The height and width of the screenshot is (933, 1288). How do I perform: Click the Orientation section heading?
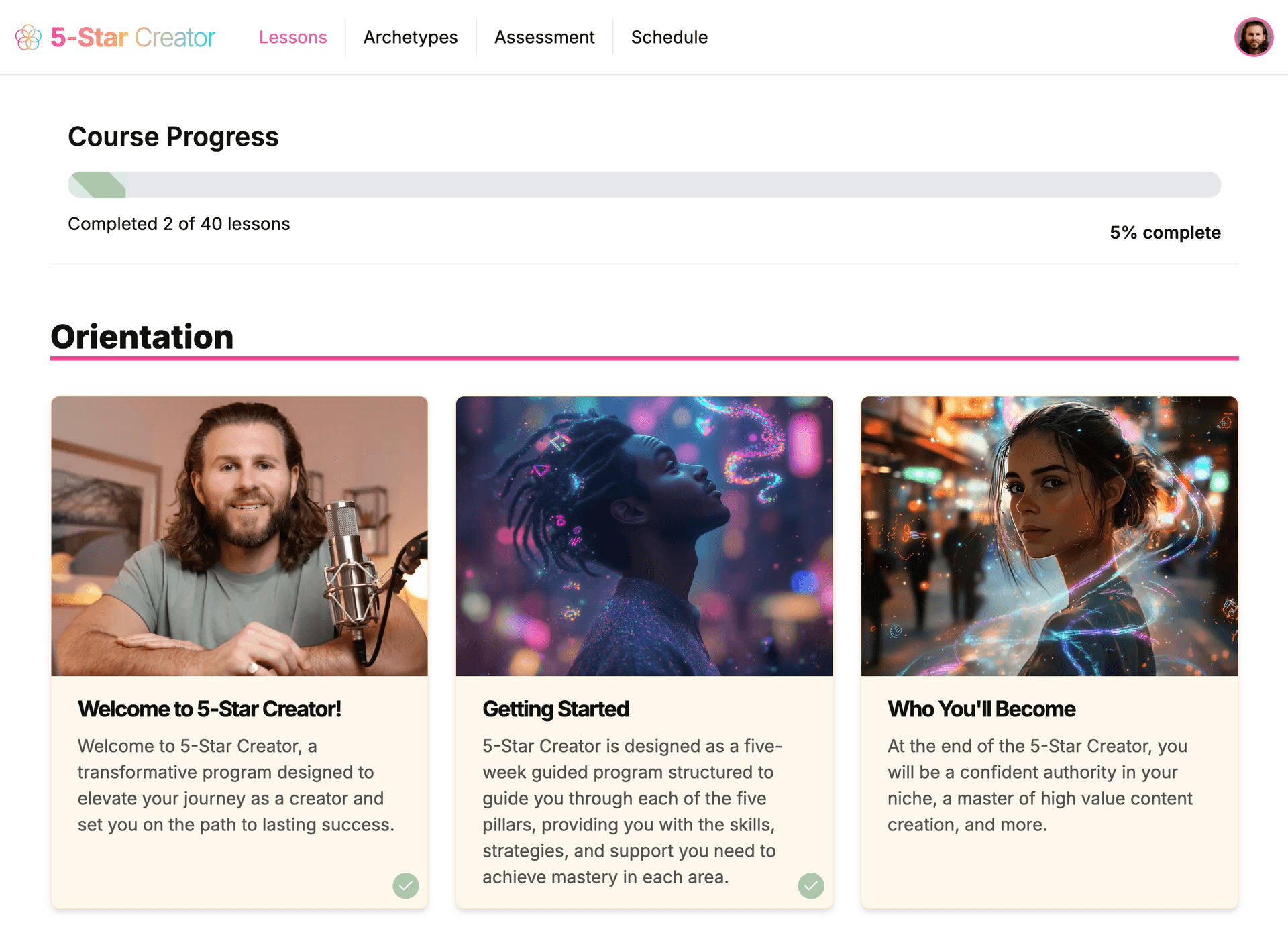142,337
